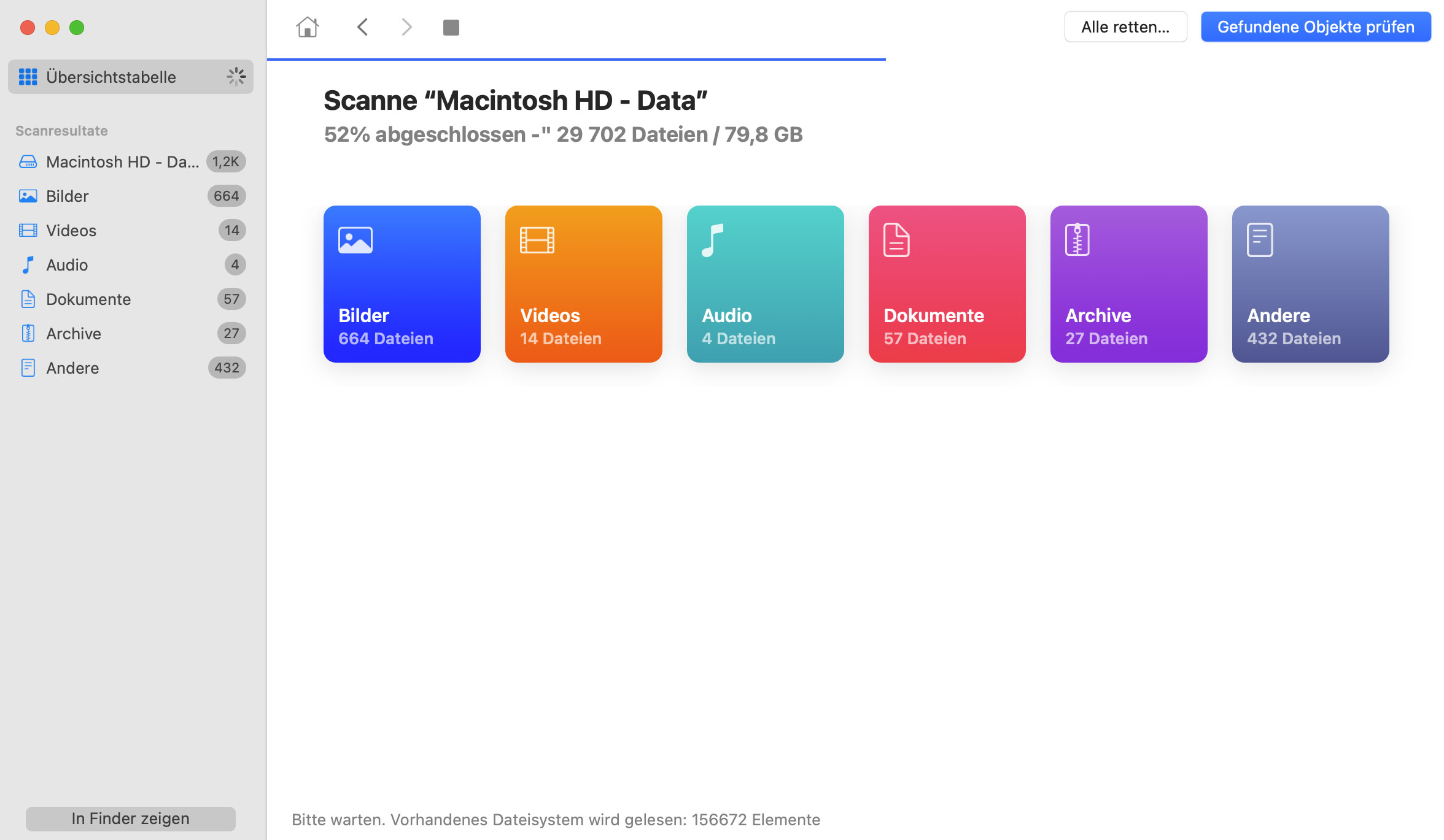This screenshot has width=1444, height=840.
Task: Click the navigate forward arrow button
Action: point(406,27)
